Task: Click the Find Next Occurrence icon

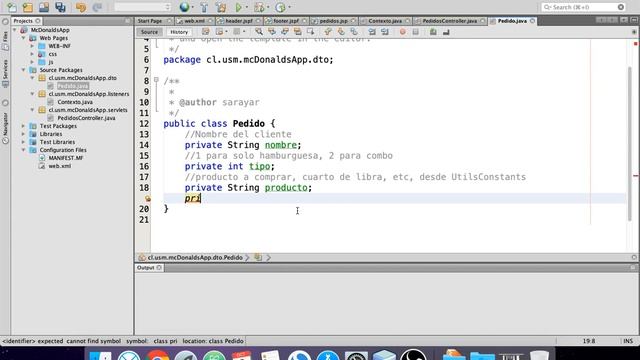Action: pos(285,31)
